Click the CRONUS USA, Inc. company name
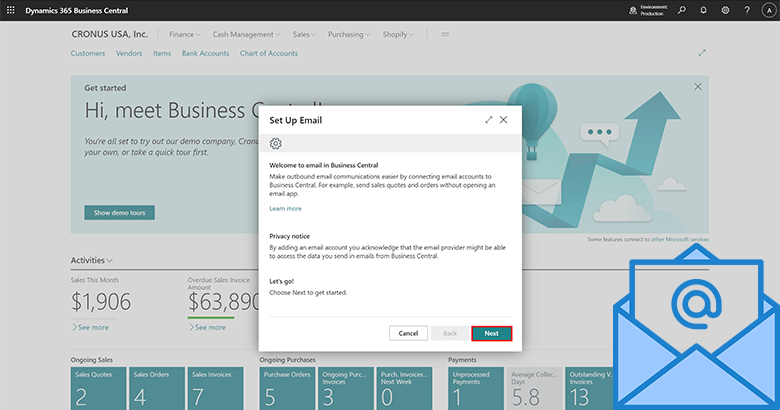The image size is (780, 410). (x=109, y=34)
